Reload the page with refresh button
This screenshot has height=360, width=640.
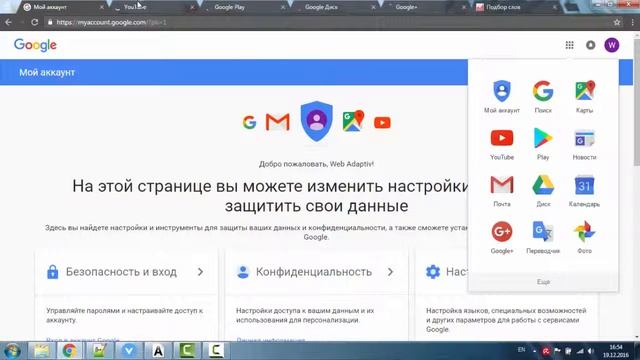[35, 22]
